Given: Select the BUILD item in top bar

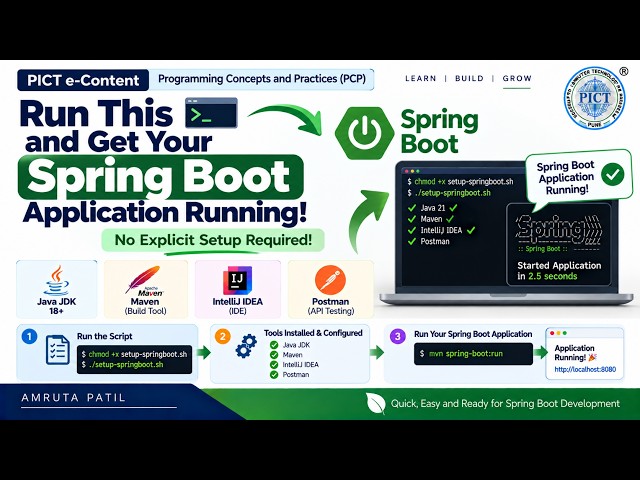Looking at the screenshot, I should [x=469, y=78].
